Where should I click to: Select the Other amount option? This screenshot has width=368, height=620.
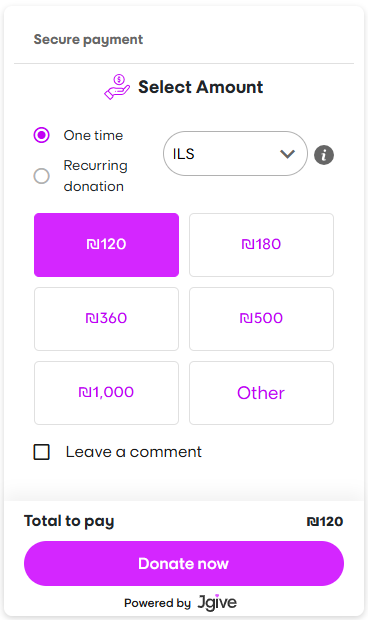(x=261, y=393)
